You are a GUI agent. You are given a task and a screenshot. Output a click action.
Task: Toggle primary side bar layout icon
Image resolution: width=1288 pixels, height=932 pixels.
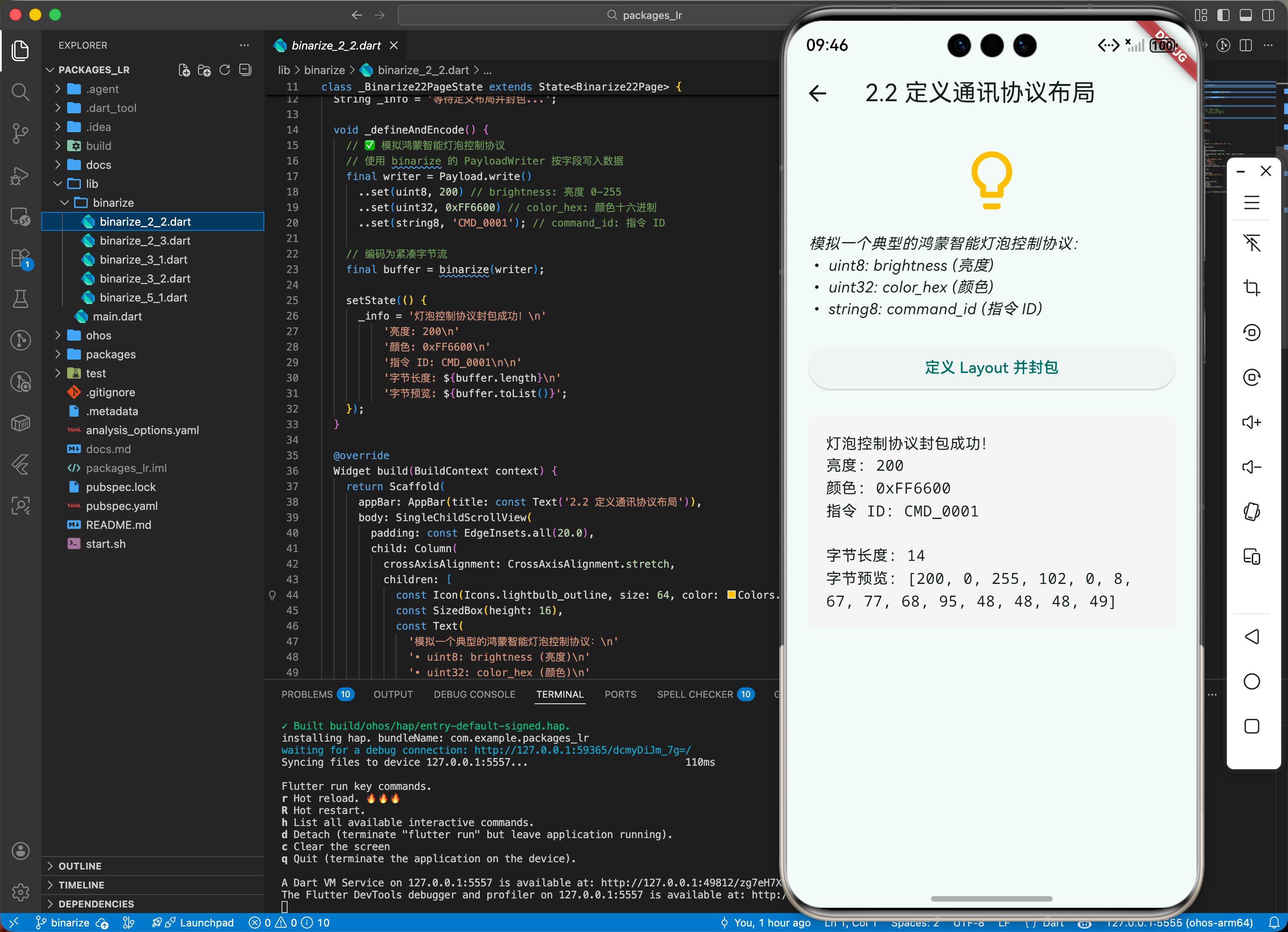(x=1223, y=15)
